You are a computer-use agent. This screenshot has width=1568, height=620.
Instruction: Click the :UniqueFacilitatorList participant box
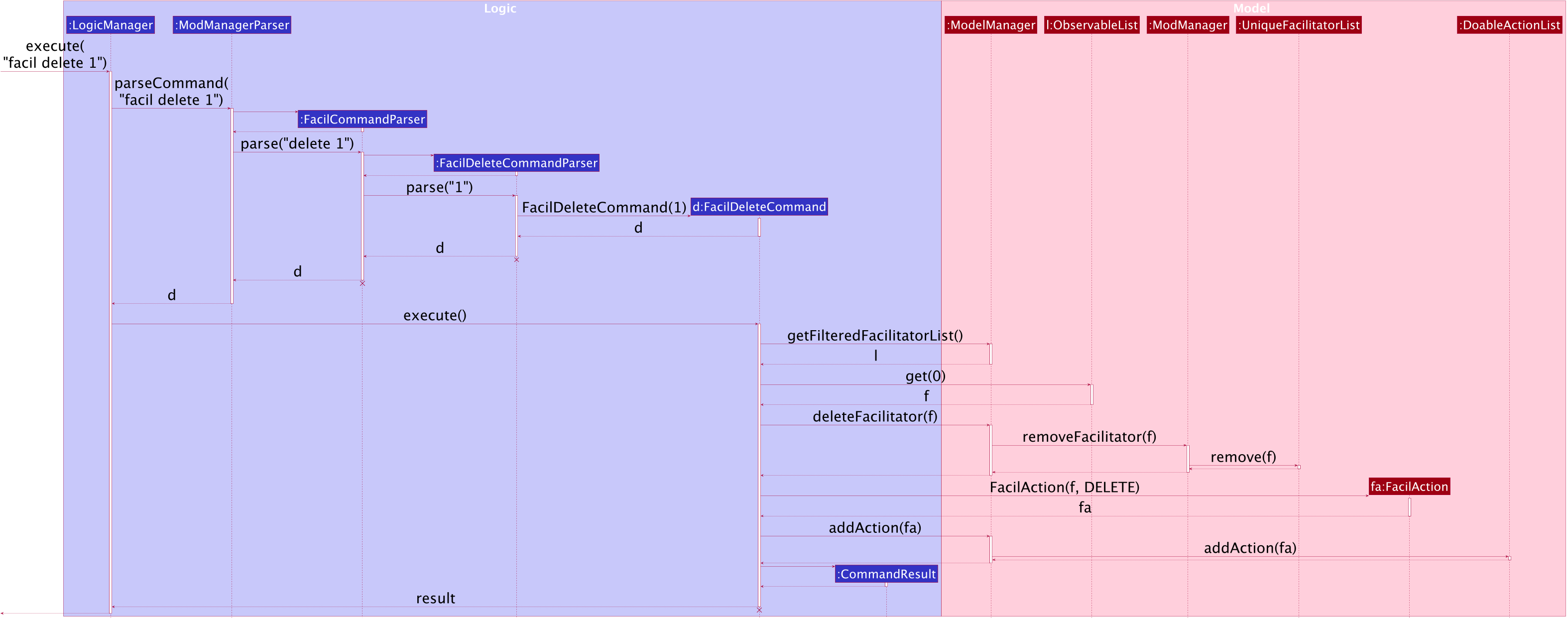coord(1298,25)
